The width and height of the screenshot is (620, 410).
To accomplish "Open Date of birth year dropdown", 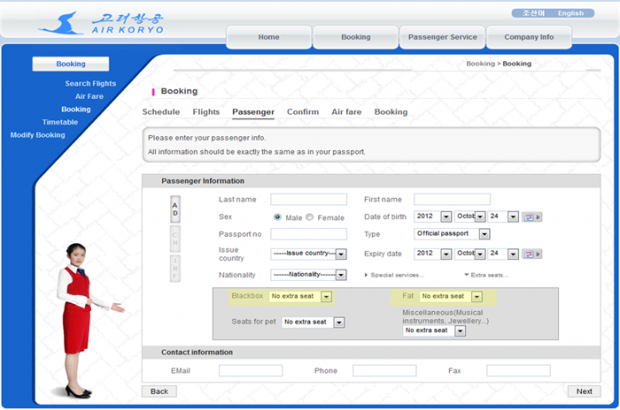I will pos(433,216).
